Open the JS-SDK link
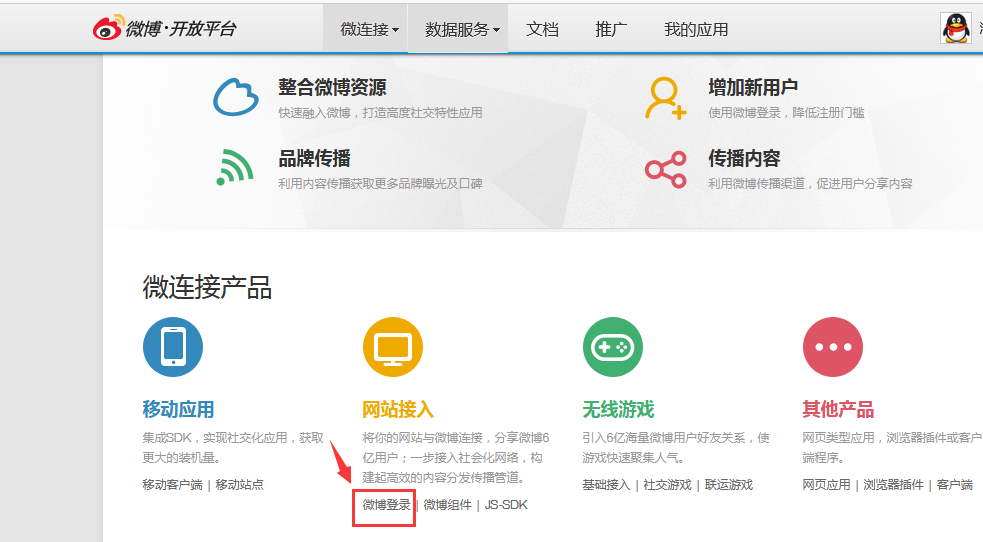 [x=506, y=505]
